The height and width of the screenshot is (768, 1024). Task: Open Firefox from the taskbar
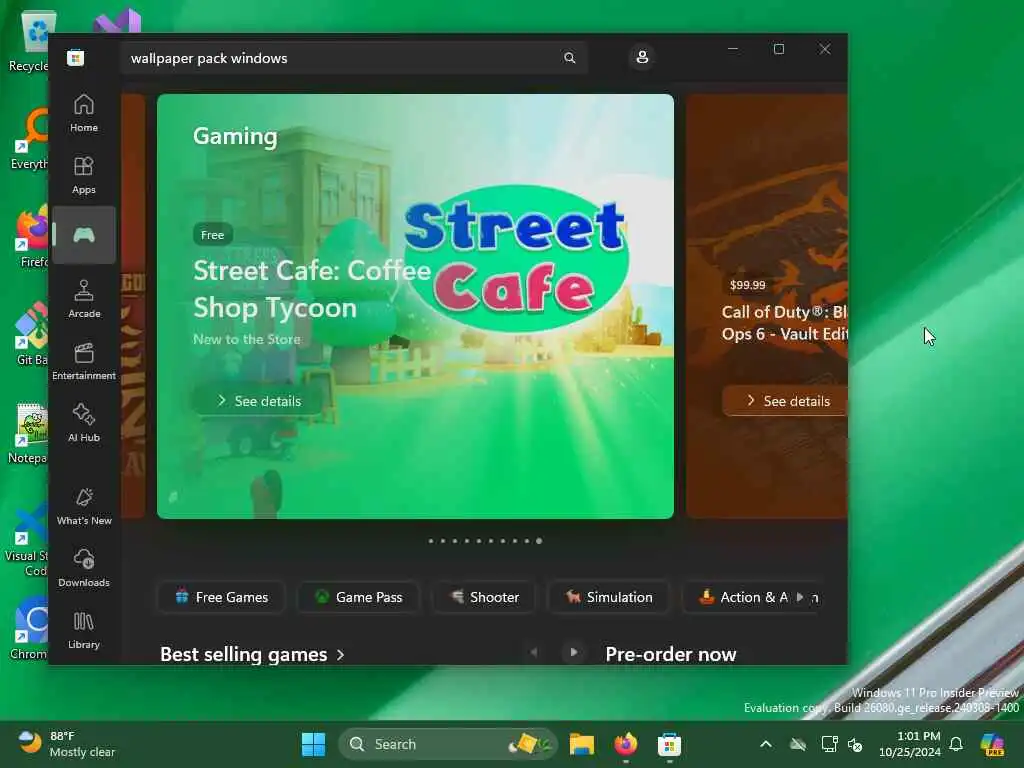[626, 744]
